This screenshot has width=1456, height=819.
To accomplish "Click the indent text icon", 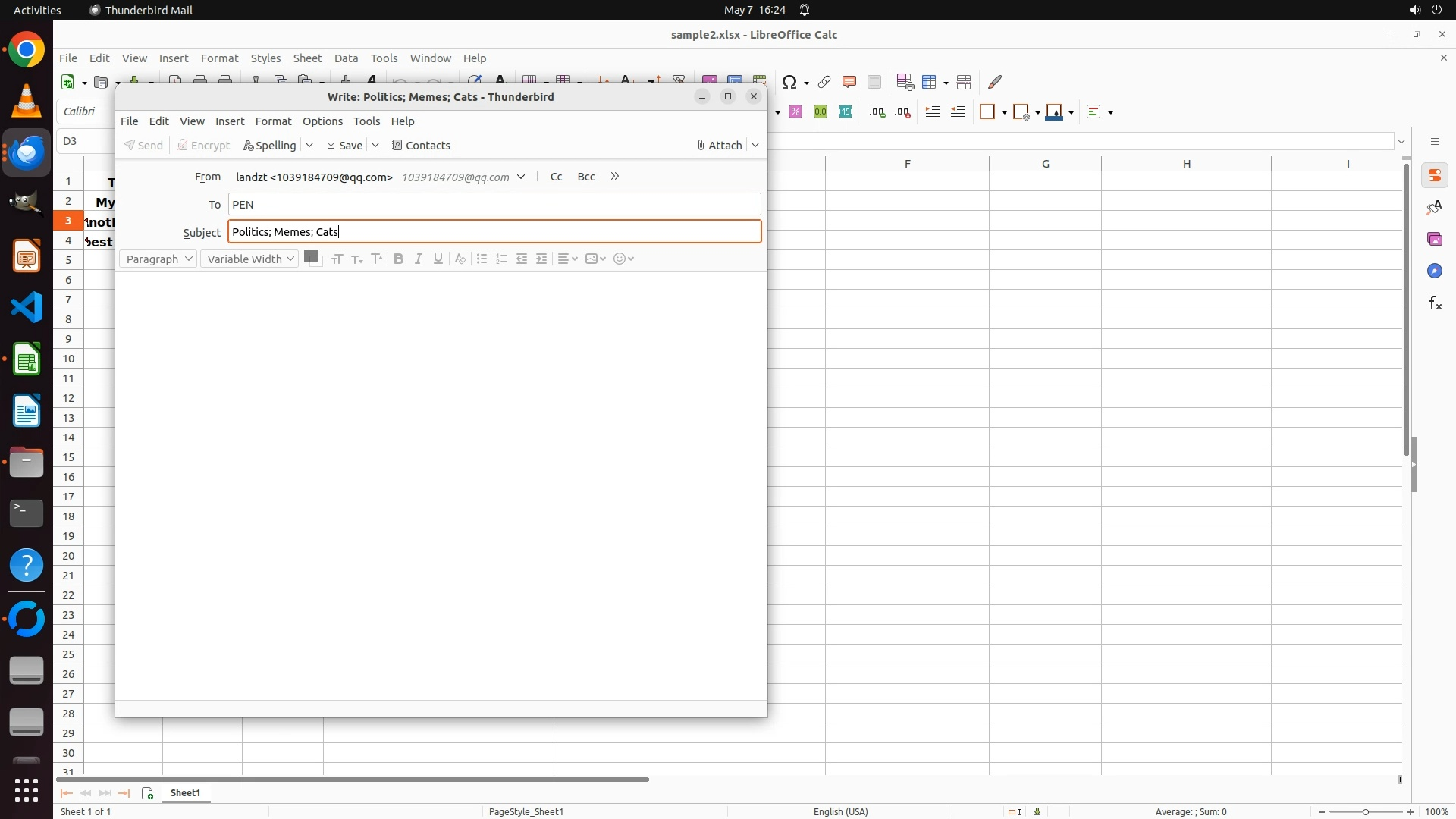I will pos(541,259).
